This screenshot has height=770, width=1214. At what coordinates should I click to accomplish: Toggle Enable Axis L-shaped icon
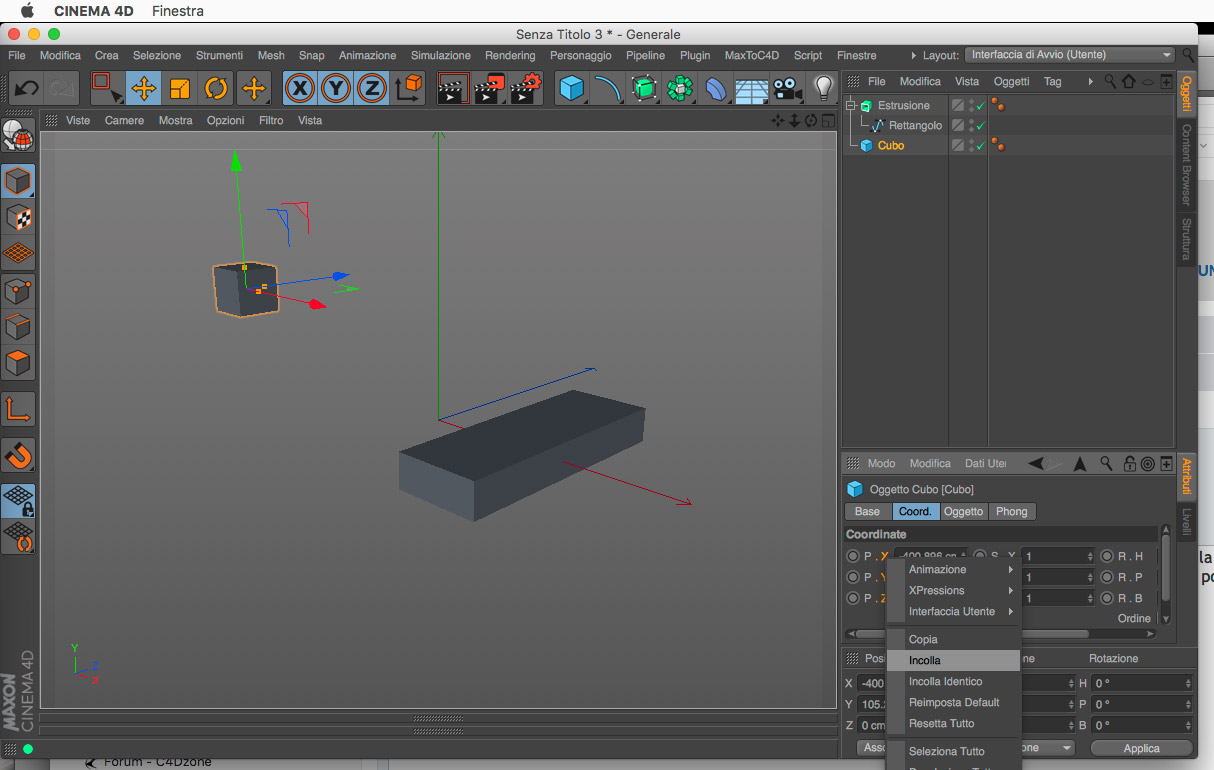[18, 409]
